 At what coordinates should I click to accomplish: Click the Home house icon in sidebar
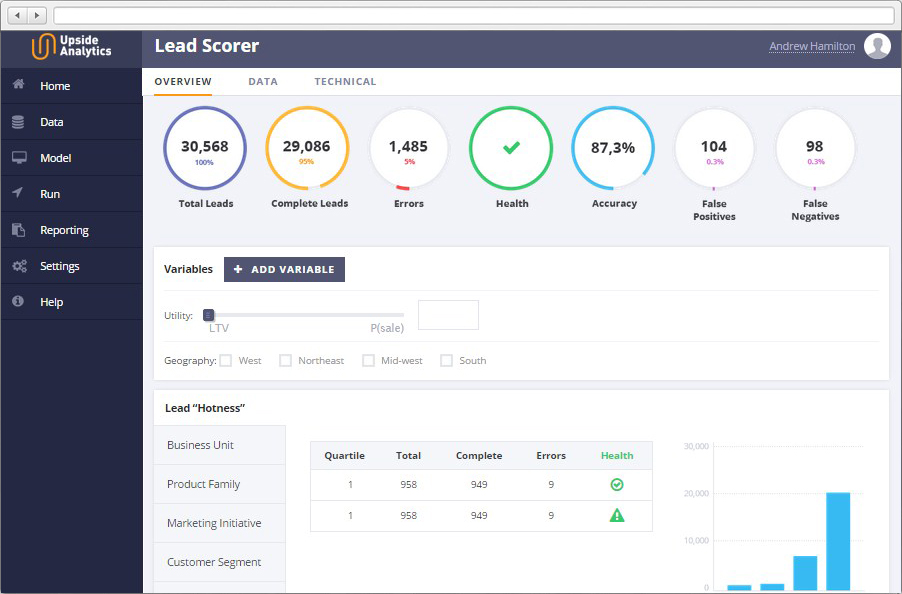[x=18, y=85]
